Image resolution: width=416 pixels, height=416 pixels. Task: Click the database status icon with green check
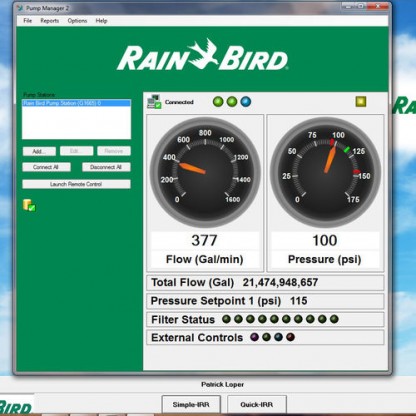29,205
